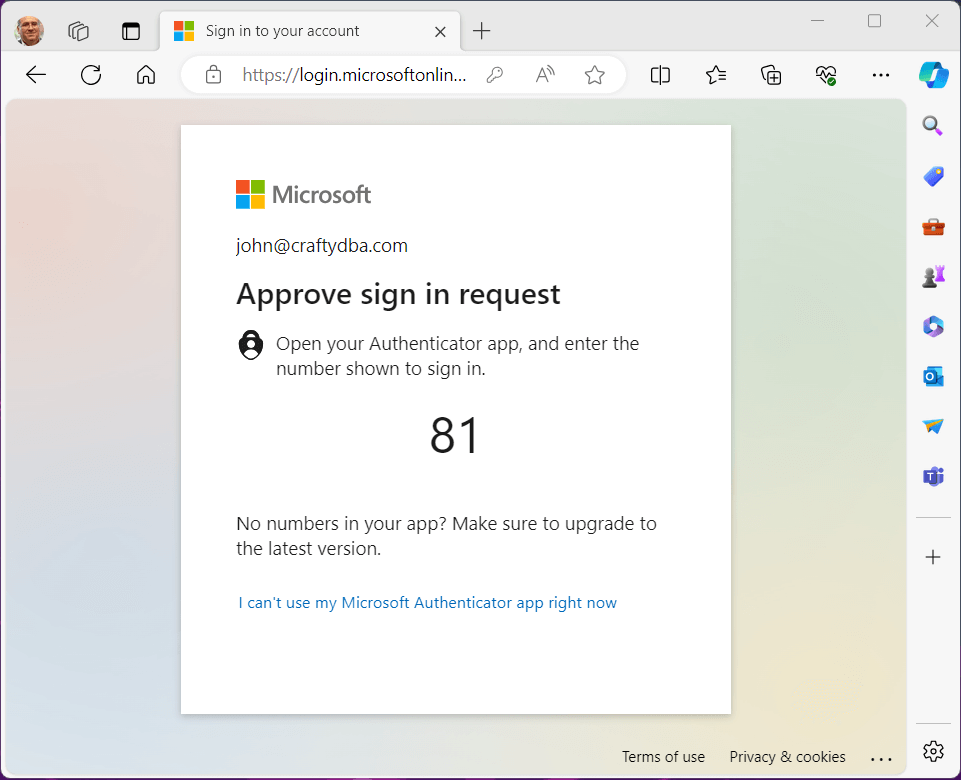
Task: Start Read aloud from address bar
Action: (x=545, y=75)
